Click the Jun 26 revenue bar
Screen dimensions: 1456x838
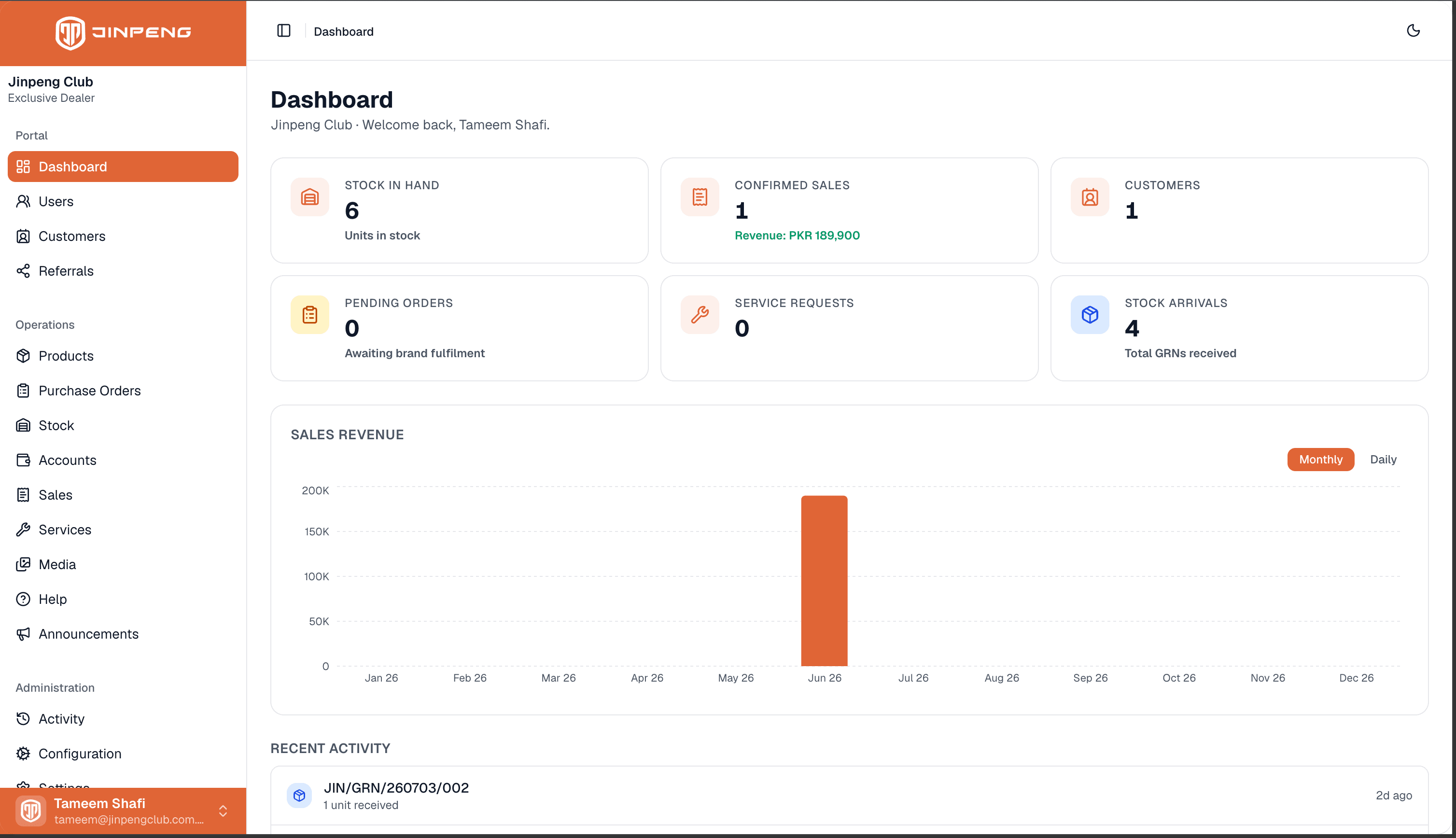pyautogui.click(x=824, y=581)
